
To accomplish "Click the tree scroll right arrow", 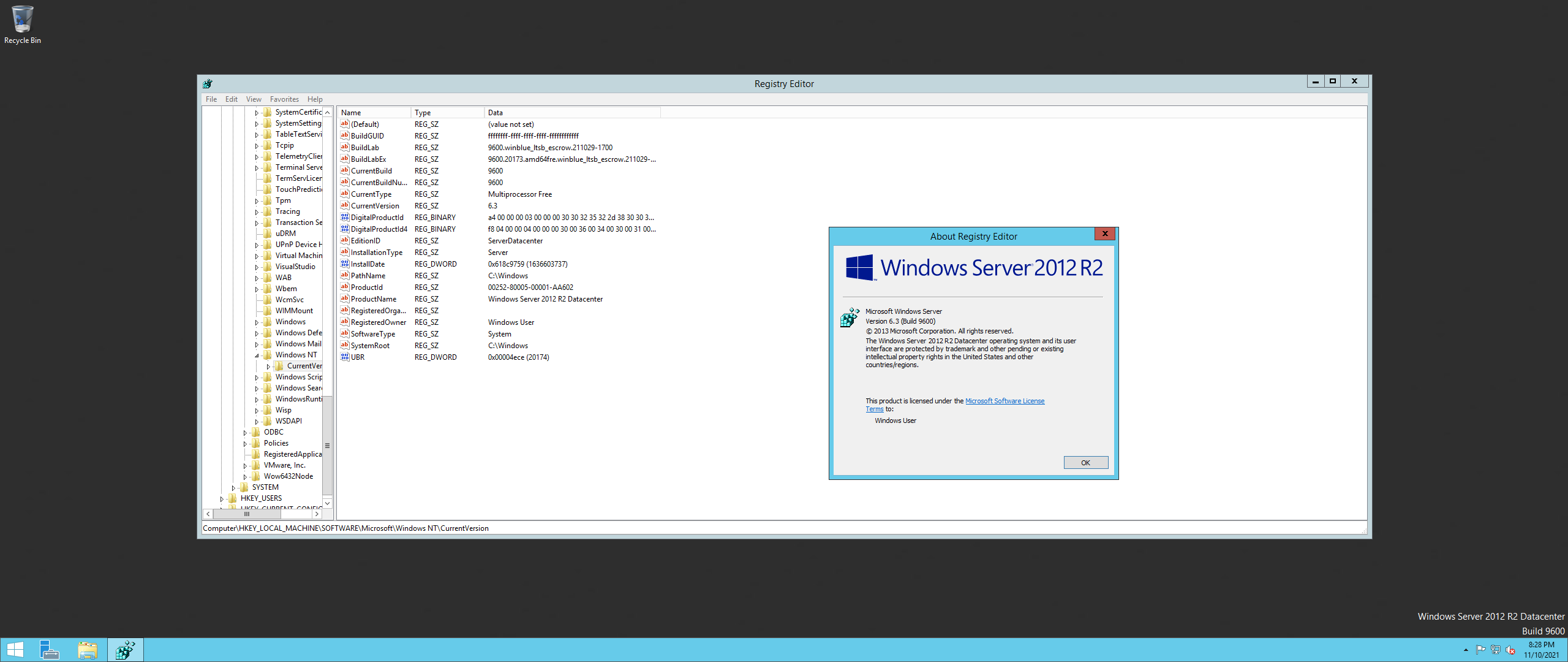I will [x=317, y=514].
